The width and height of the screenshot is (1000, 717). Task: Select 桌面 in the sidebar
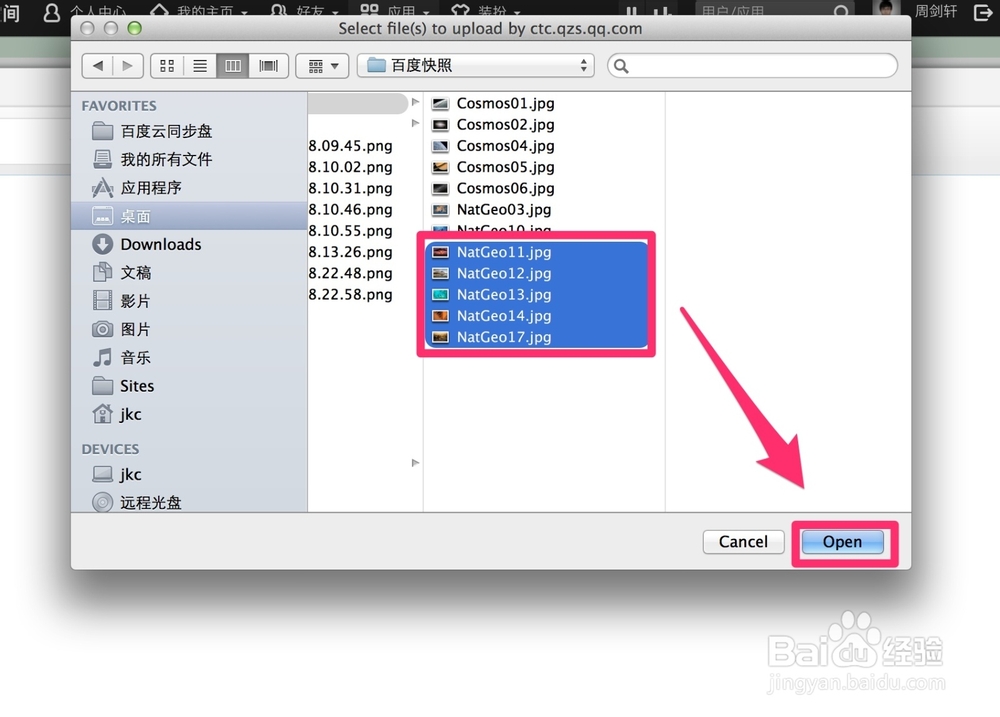pos(189,216)
